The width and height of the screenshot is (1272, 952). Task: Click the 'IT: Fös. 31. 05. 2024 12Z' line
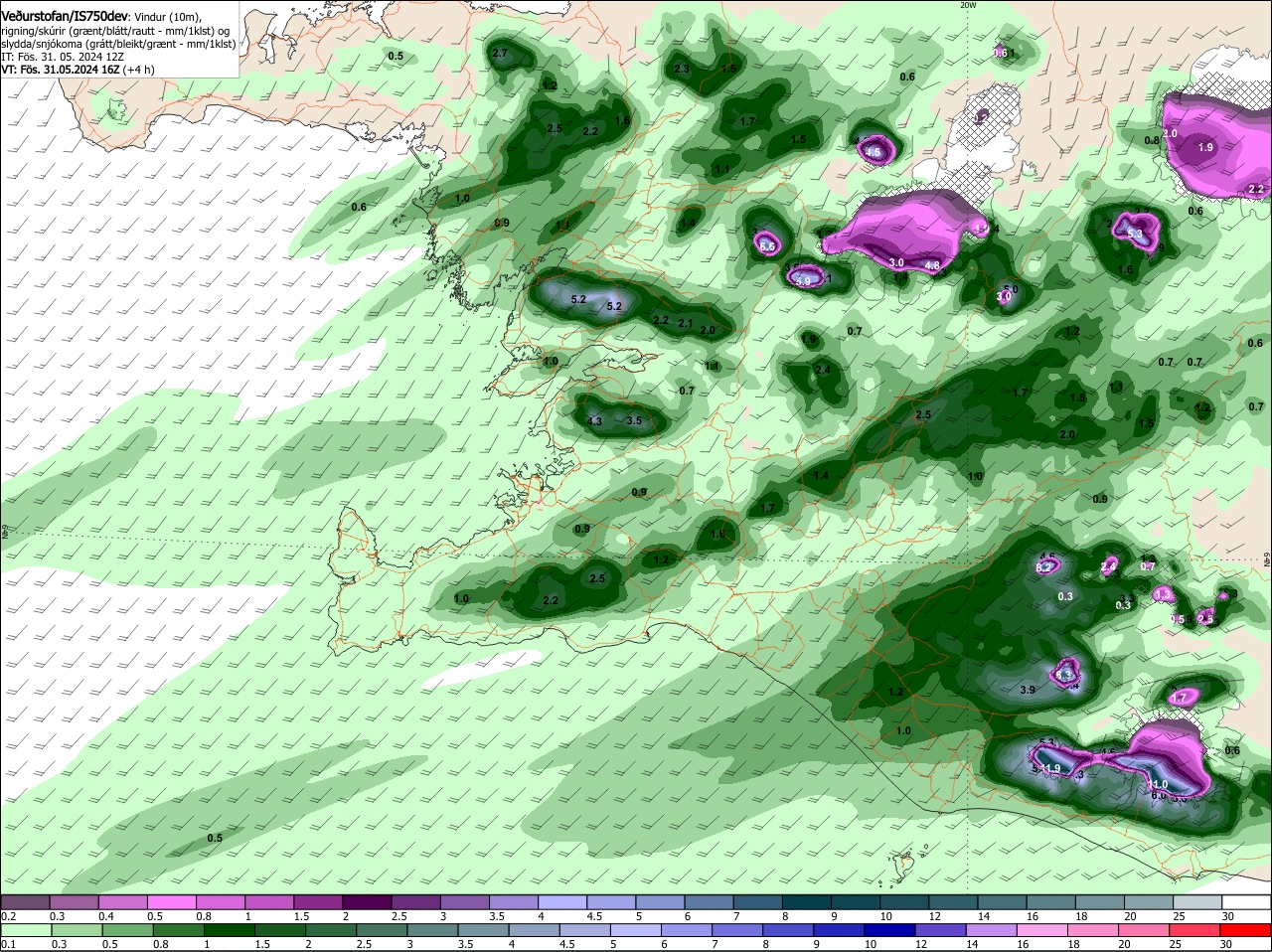(62, 57)
